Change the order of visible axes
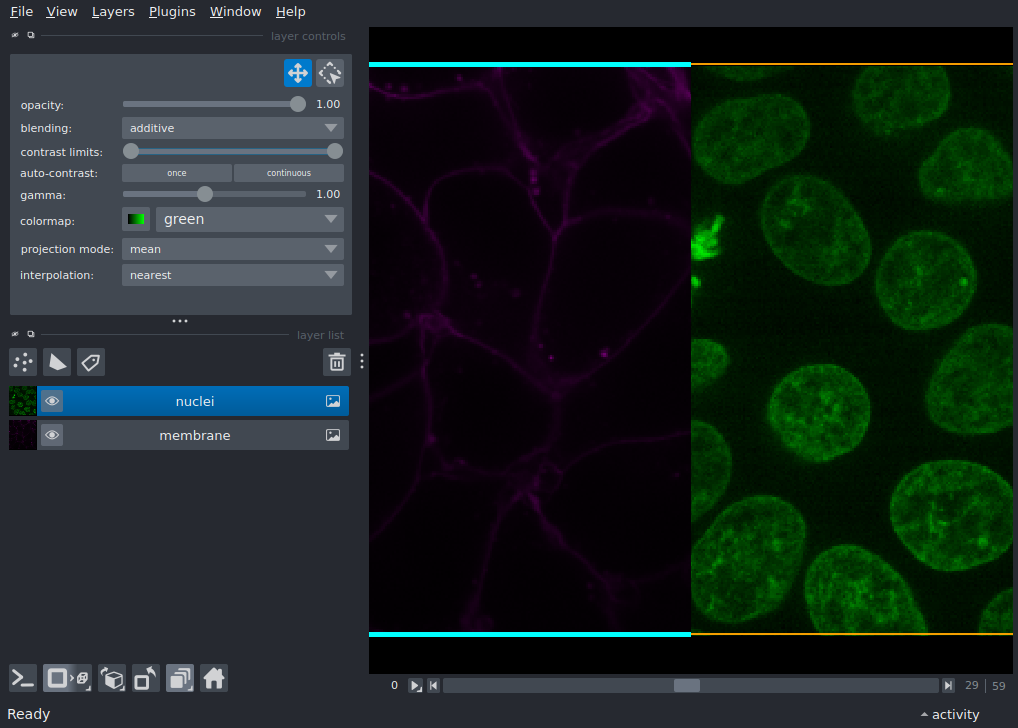1018x728 pixels. pos(112,679)
